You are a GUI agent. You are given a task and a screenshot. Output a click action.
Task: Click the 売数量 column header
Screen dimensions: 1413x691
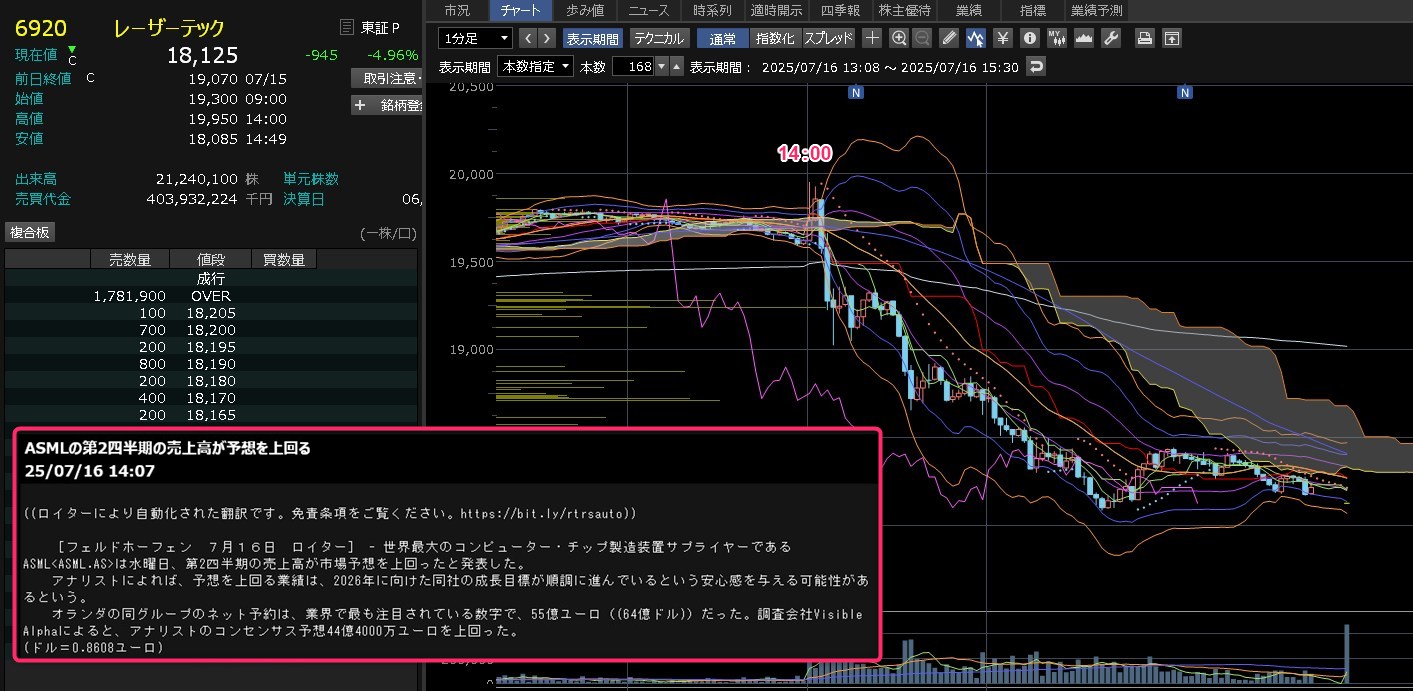pyautogui.click(x=129, y=260)
